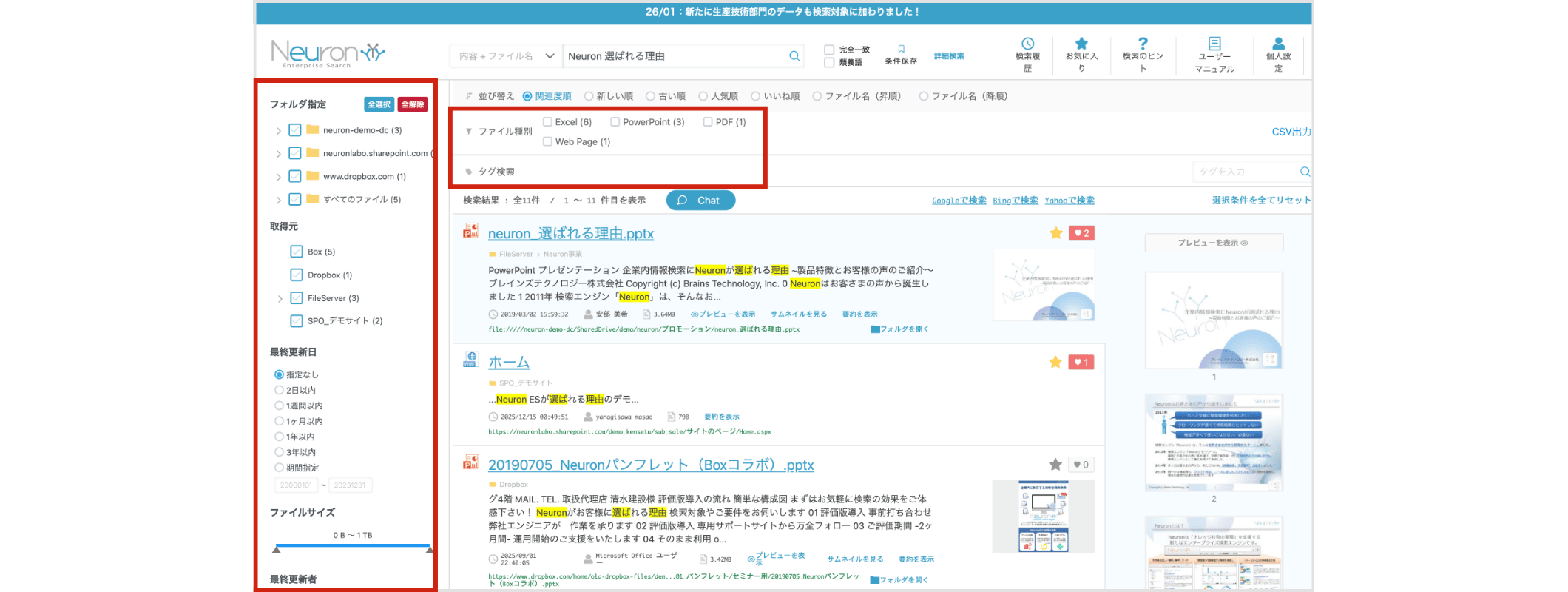Screen dimensions: 1568x592
Task: Expand the www.dropbox.com folder tree
Action: click(278, 177)
